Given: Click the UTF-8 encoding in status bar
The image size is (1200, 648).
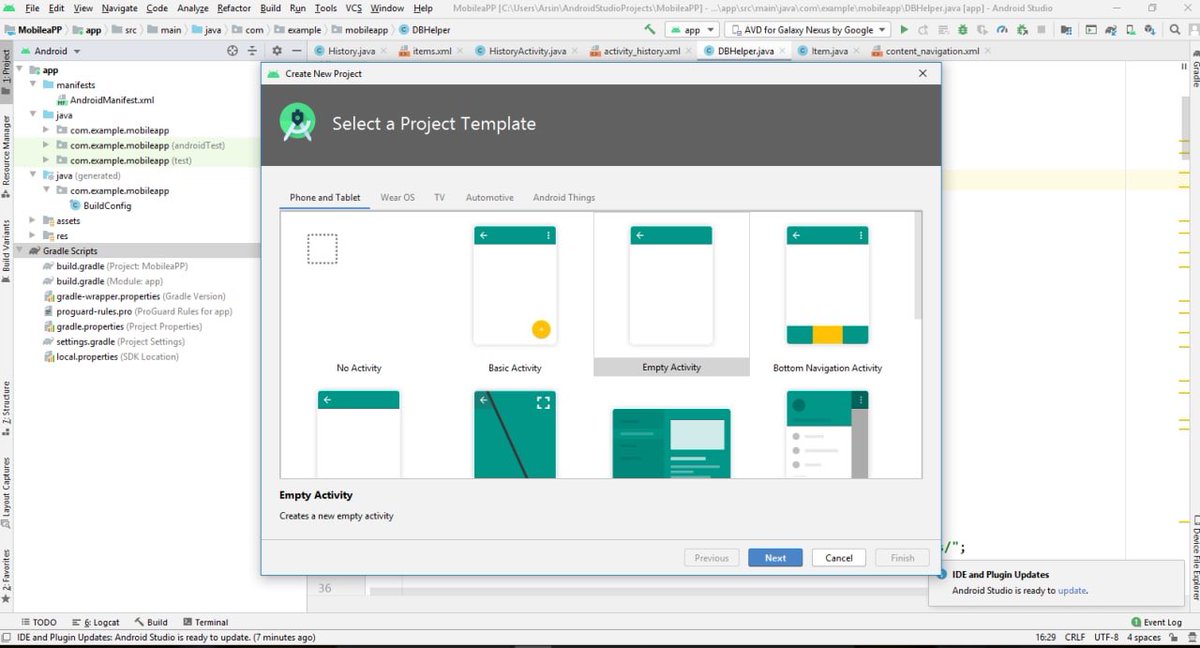Looking at the screenshot, I should click(1106, 637).
